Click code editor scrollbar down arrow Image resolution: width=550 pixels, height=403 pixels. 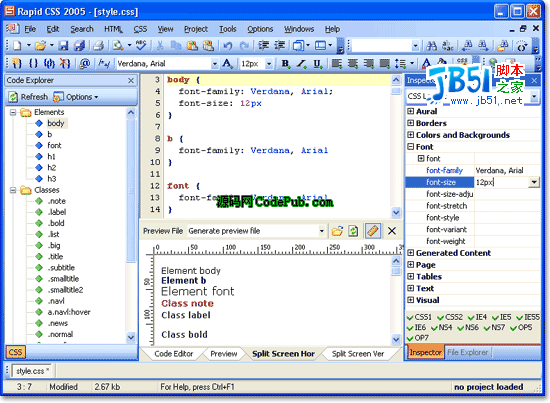point(396,213)
